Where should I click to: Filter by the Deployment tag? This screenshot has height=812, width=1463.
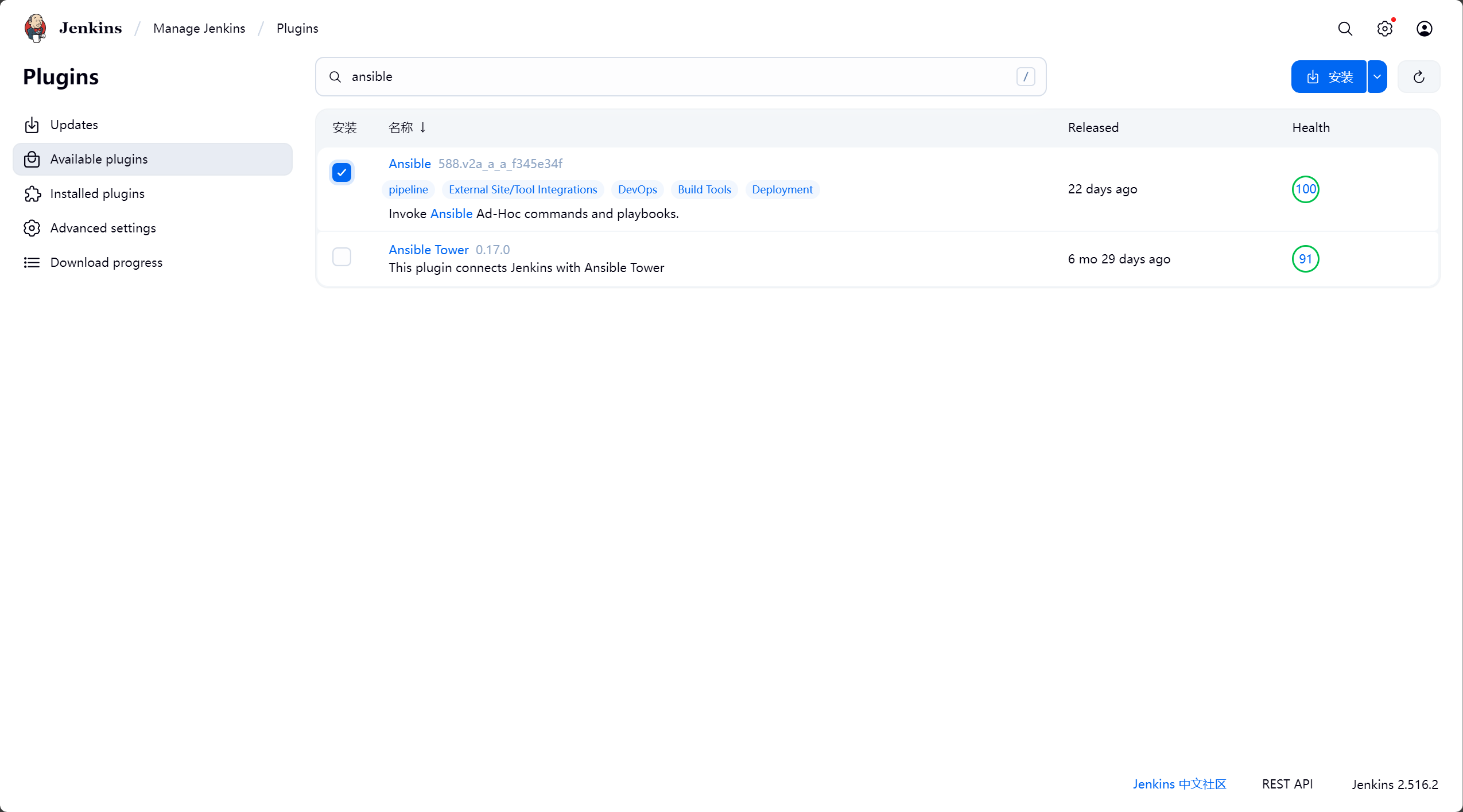click(x=782, y=189)
